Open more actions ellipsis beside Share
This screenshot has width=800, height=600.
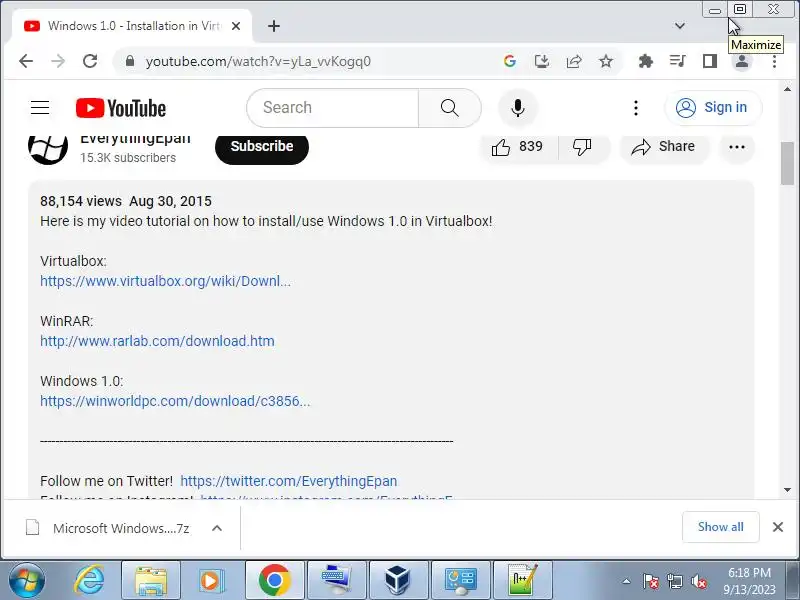[x=737, y=147]
